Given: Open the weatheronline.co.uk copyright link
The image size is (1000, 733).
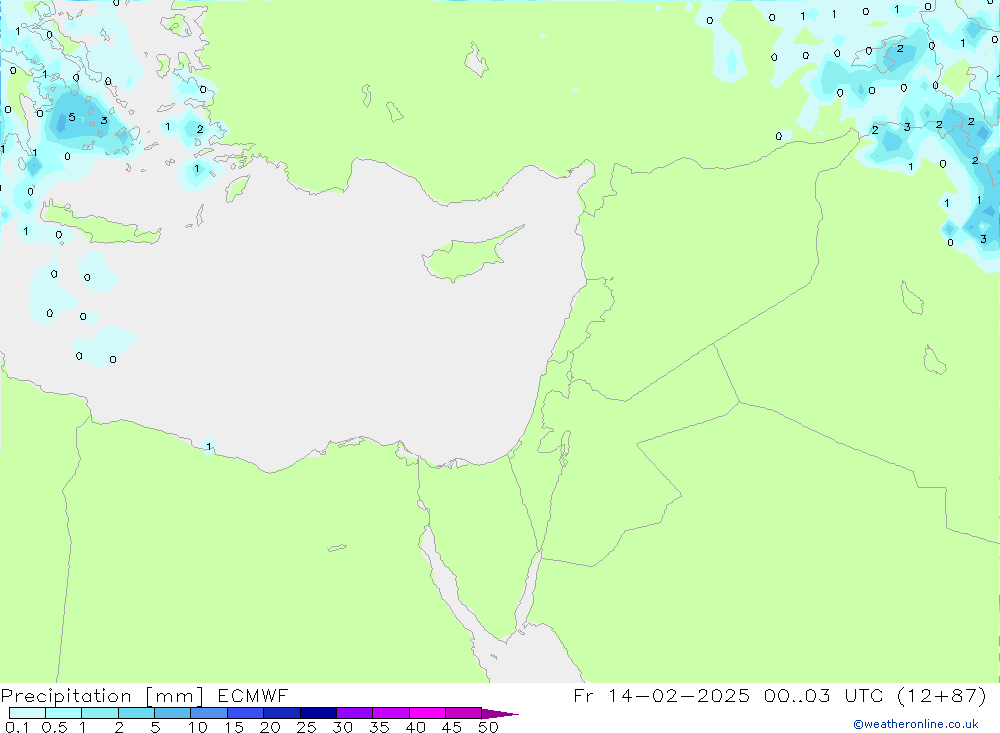Looking at the screenshot, I should tap(916, 724).
